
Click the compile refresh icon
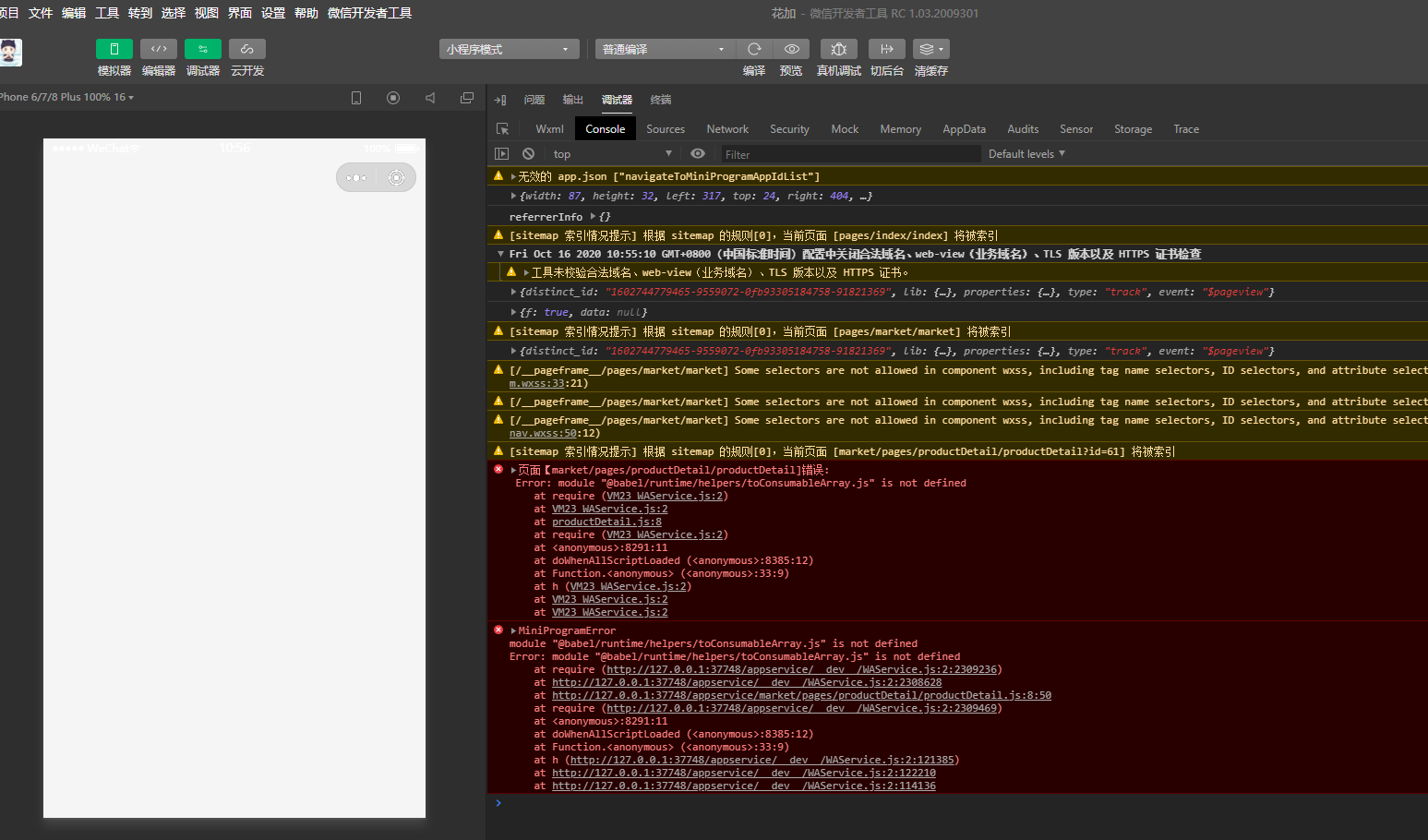[x=754, y=49]
